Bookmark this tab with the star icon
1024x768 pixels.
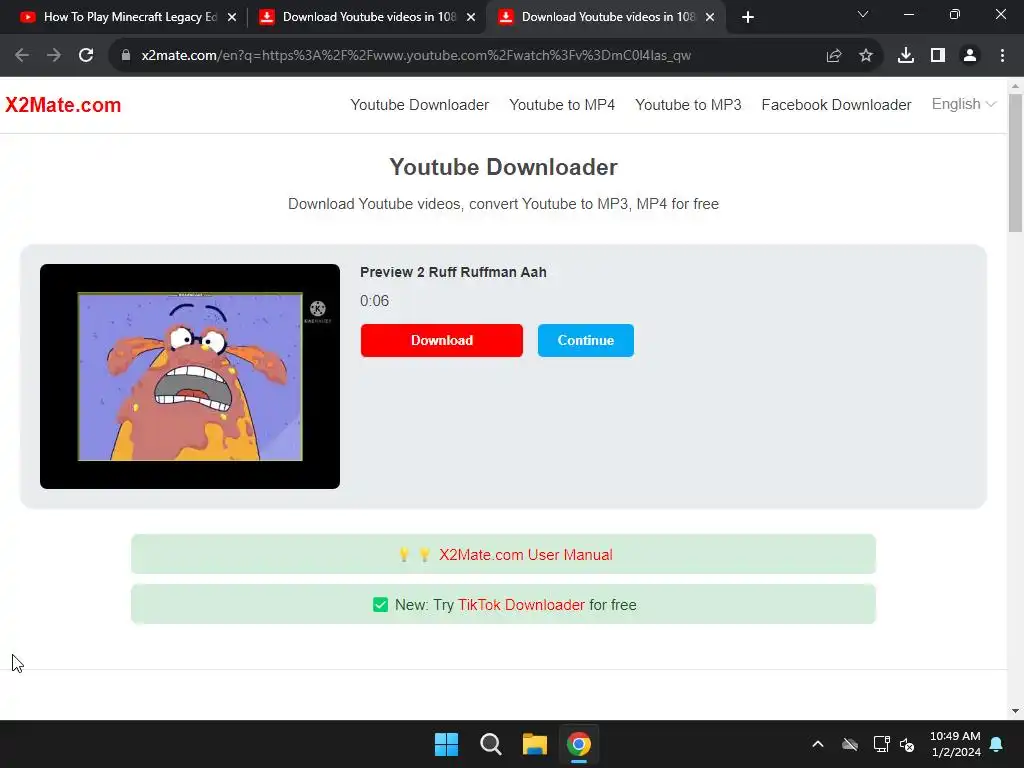[866, 56]
